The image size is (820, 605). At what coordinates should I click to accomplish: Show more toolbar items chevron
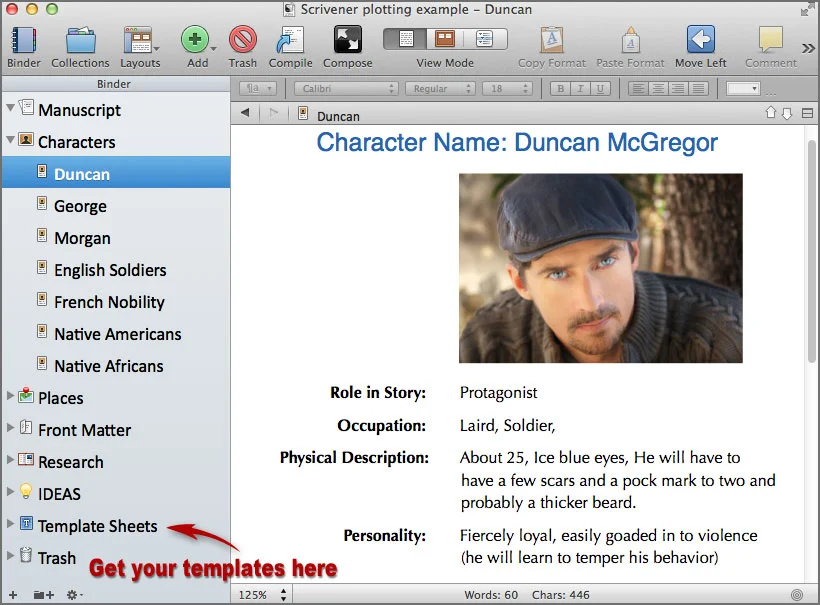pos(808,48)
